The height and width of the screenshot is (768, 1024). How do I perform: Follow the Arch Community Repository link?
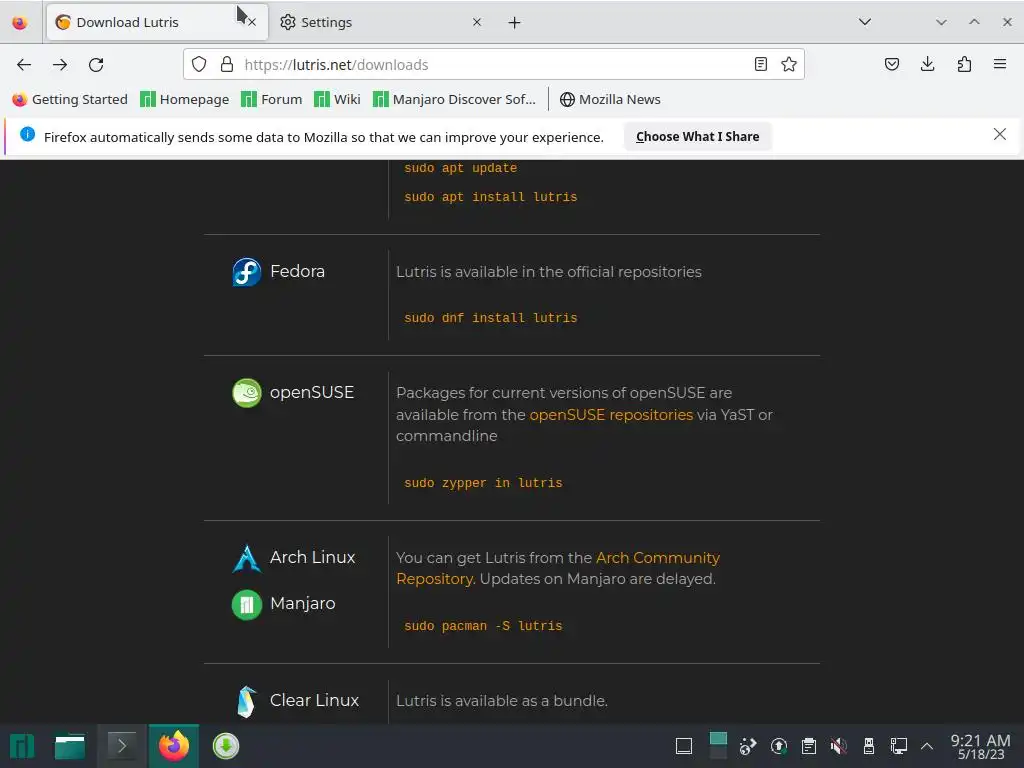[x=558, y=568]
